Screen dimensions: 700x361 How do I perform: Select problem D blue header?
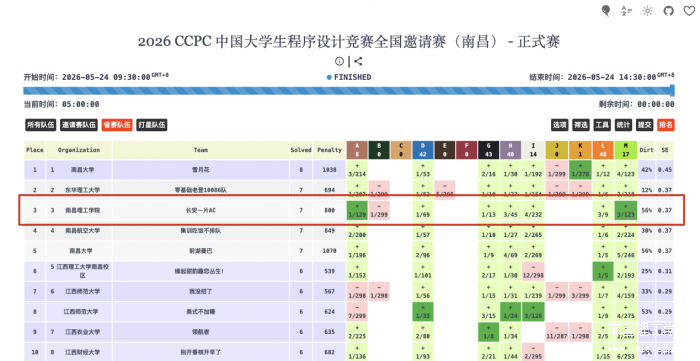(423, 150)
